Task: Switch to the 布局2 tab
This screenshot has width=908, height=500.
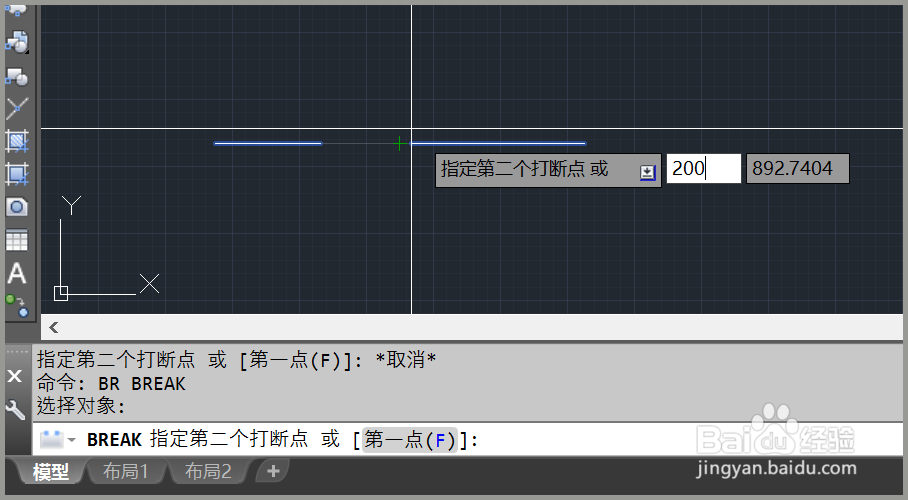Action: (x=208, y=472)
